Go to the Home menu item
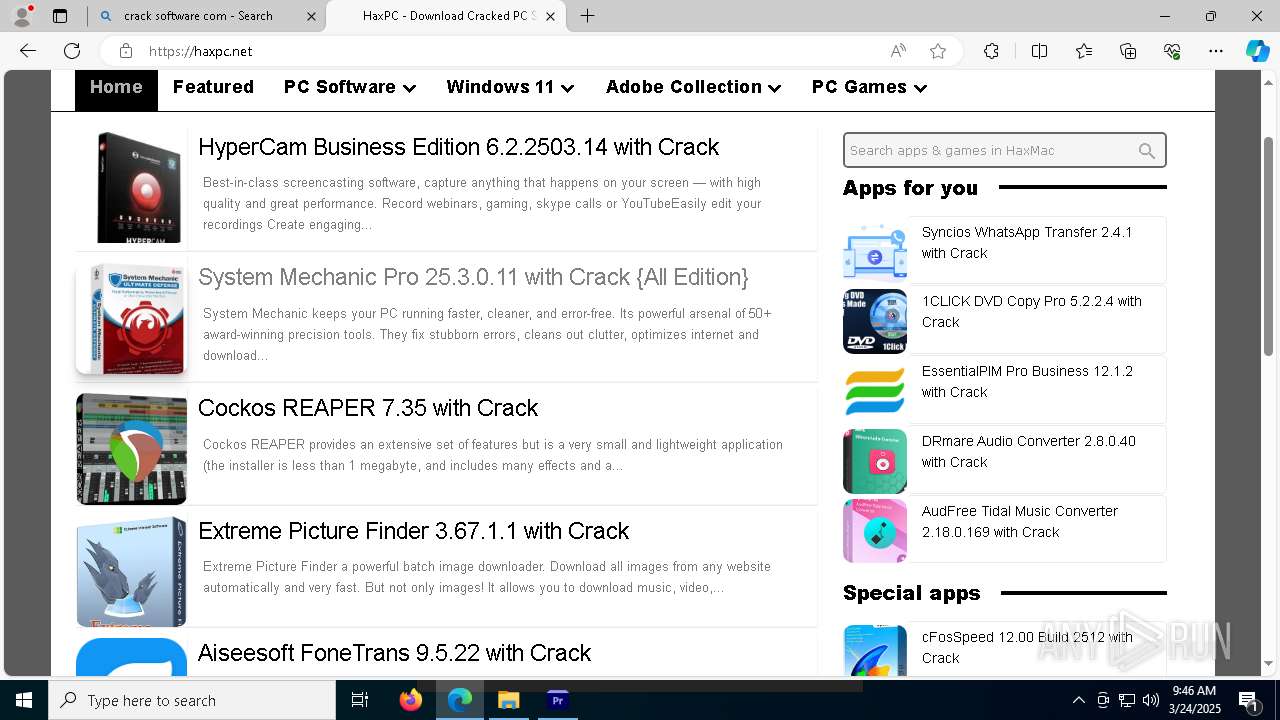Image resolution: width=1280 pixels, height=720 pixels. (116, 88)
